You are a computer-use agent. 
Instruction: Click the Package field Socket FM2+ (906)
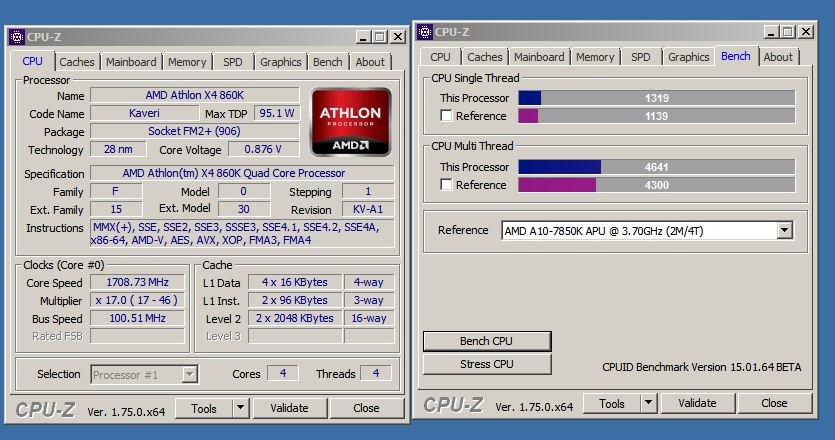(195, 131)
